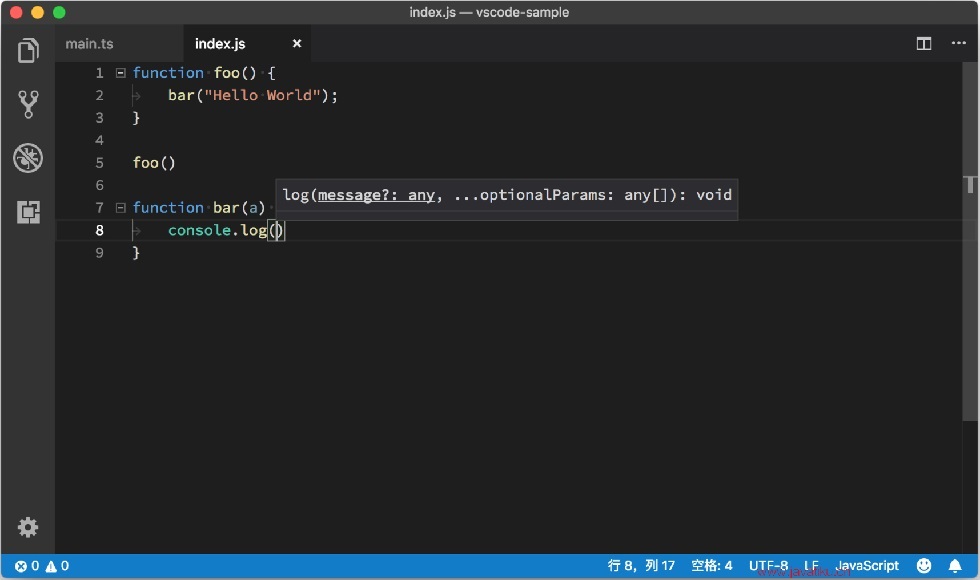Click the "Hello World" string

pyautogui.click(x=262, y=95)
